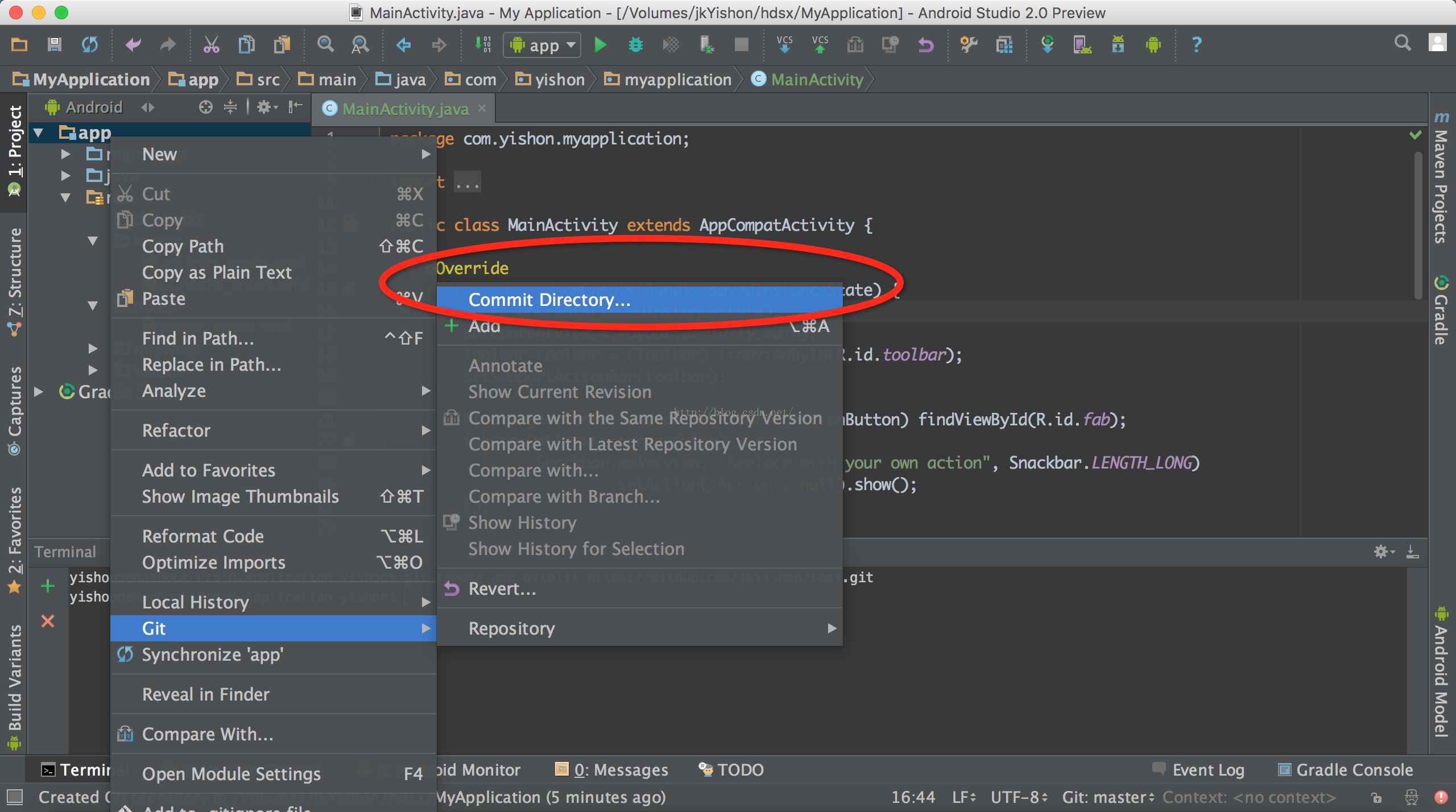Toggle the 2: Favorites tool window
The image size is (1456, 812).
pos(14,540)
